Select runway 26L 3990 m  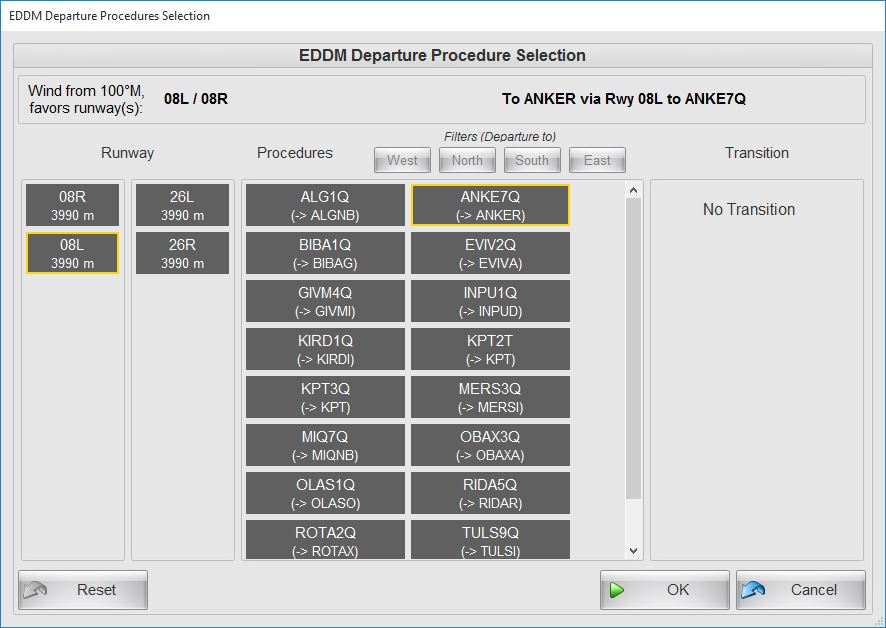[182, 205]
